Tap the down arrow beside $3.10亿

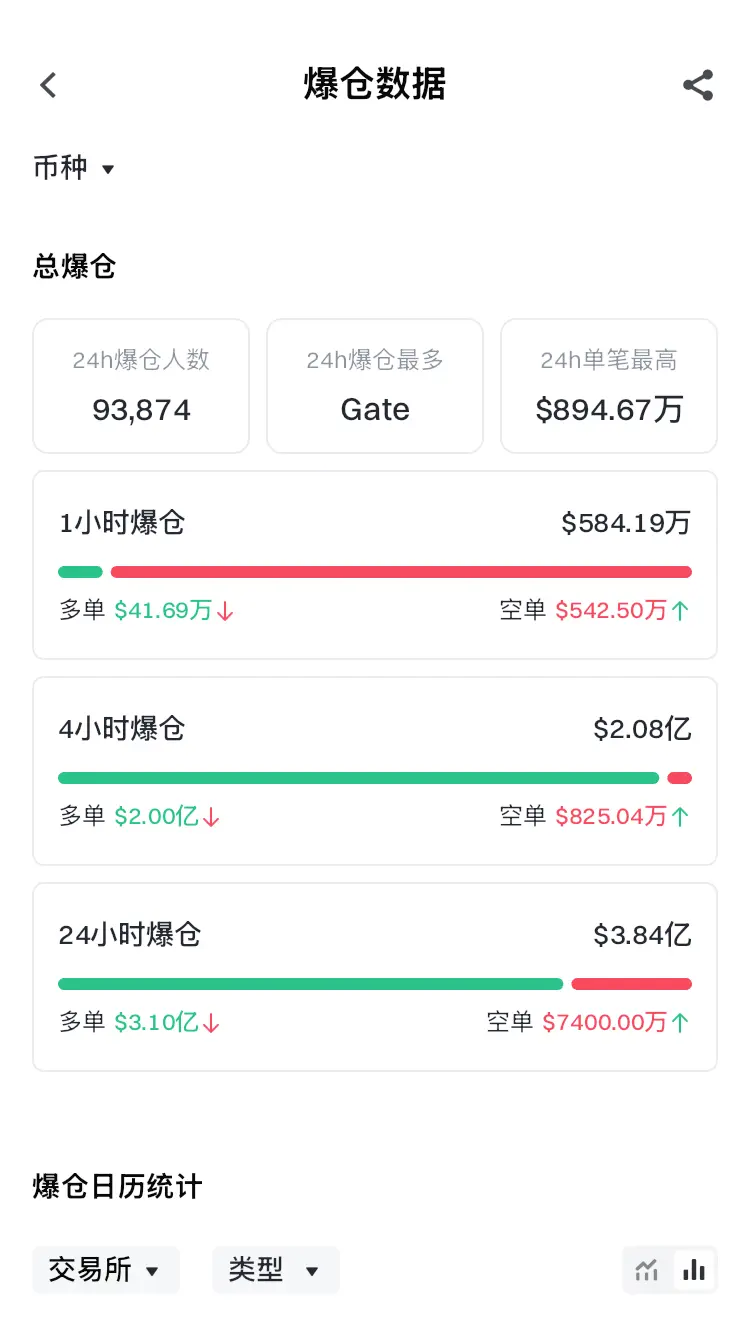211,1023
